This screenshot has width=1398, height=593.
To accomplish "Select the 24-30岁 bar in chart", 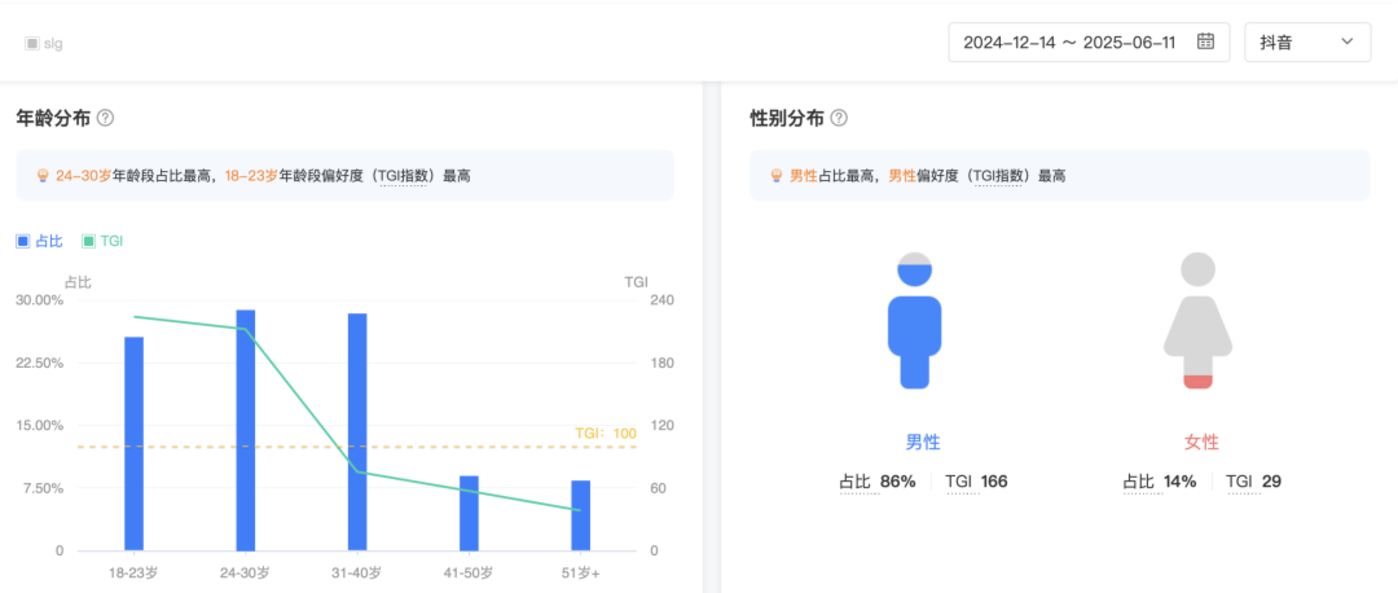I will pyautogui.click(x=245, y=430).
